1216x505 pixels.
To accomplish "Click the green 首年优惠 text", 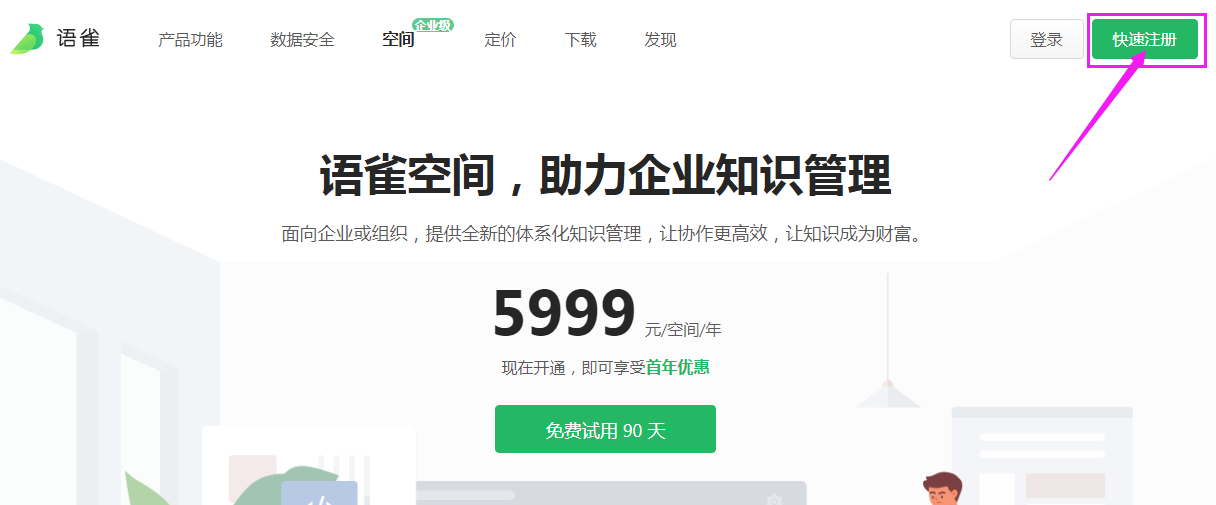I will click(677, 367).
